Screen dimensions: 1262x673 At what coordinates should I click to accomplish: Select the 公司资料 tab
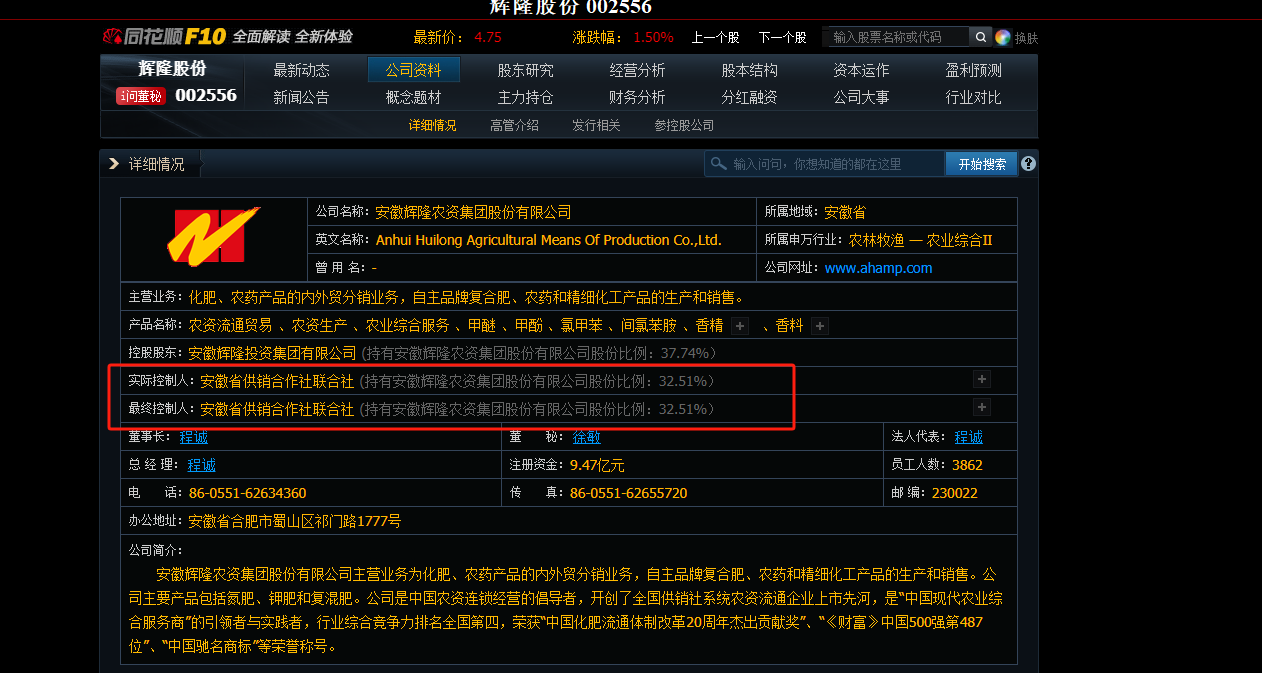[x=413, y=70]
